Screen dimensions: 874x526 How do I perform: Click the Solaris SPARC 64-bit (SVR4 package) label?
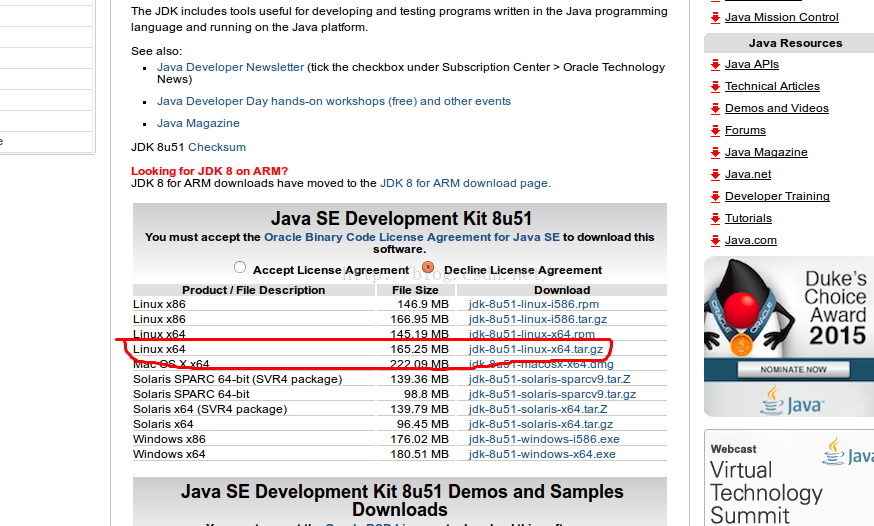(237, 379)
